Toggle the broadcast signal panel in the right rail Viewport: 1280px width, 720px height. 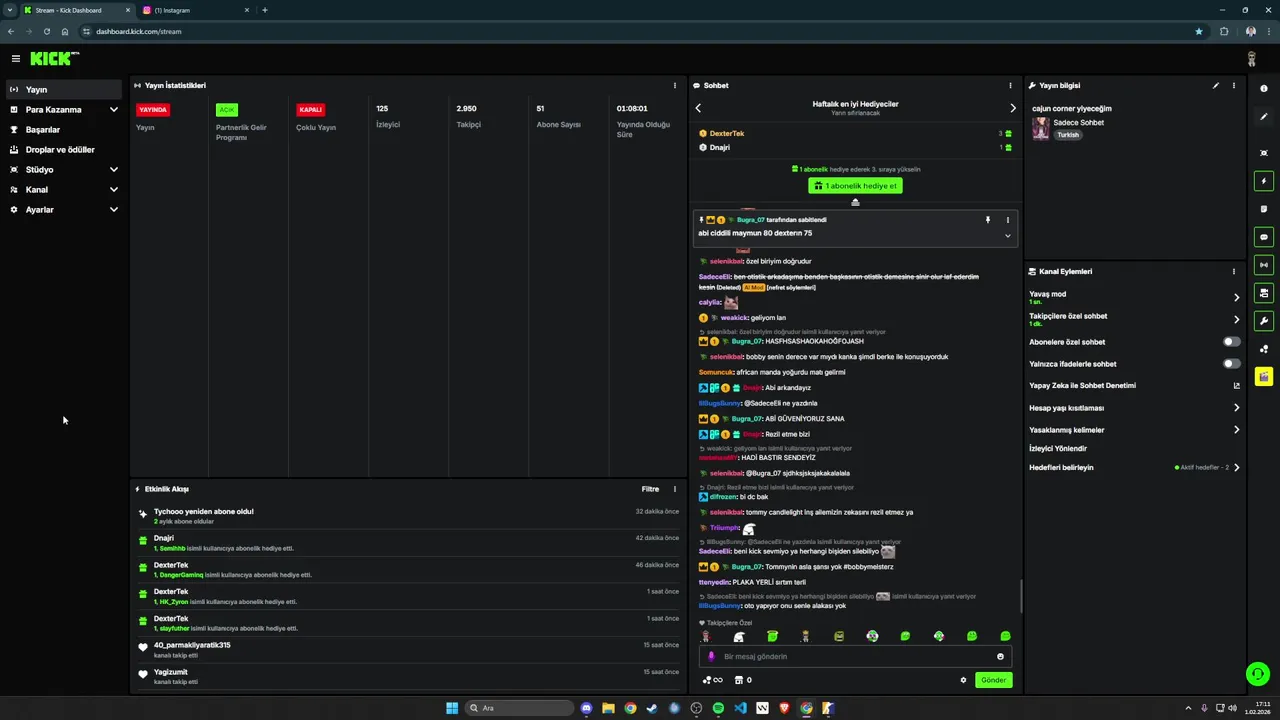pos(1264,265)
